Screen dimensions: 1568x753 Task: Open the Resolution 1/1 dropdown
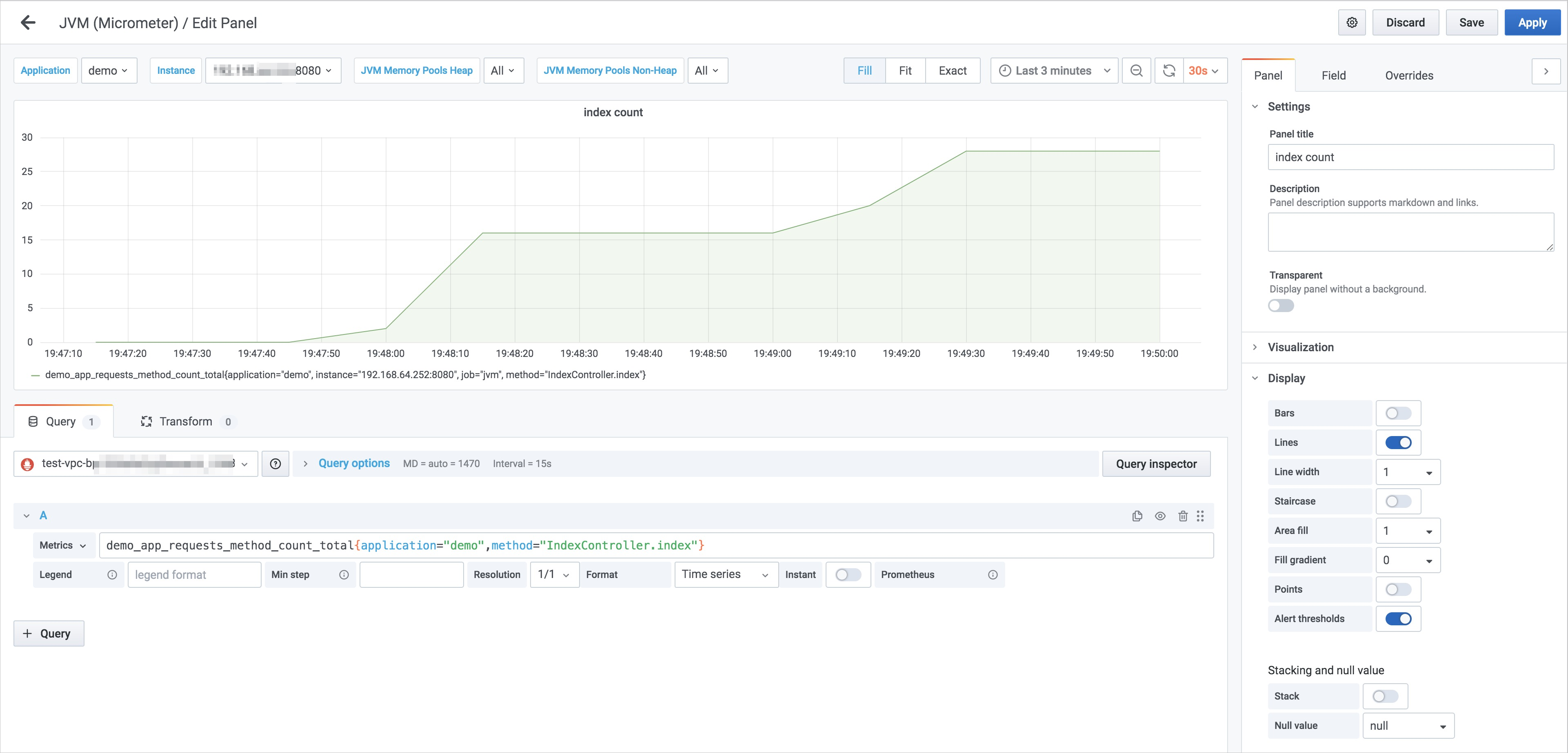(x=554, y=575)
